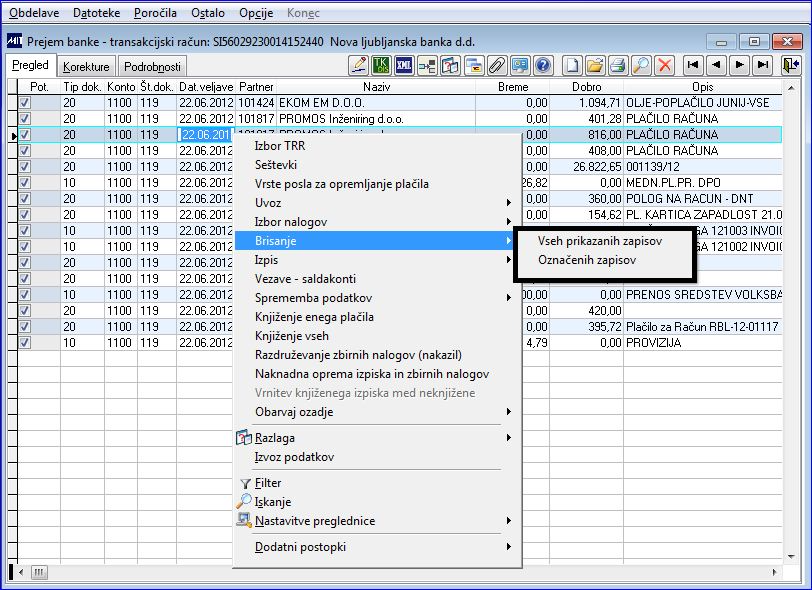Click the magnifying glass search toolbar icon
The image size is (812, 590).
point(641,66)
